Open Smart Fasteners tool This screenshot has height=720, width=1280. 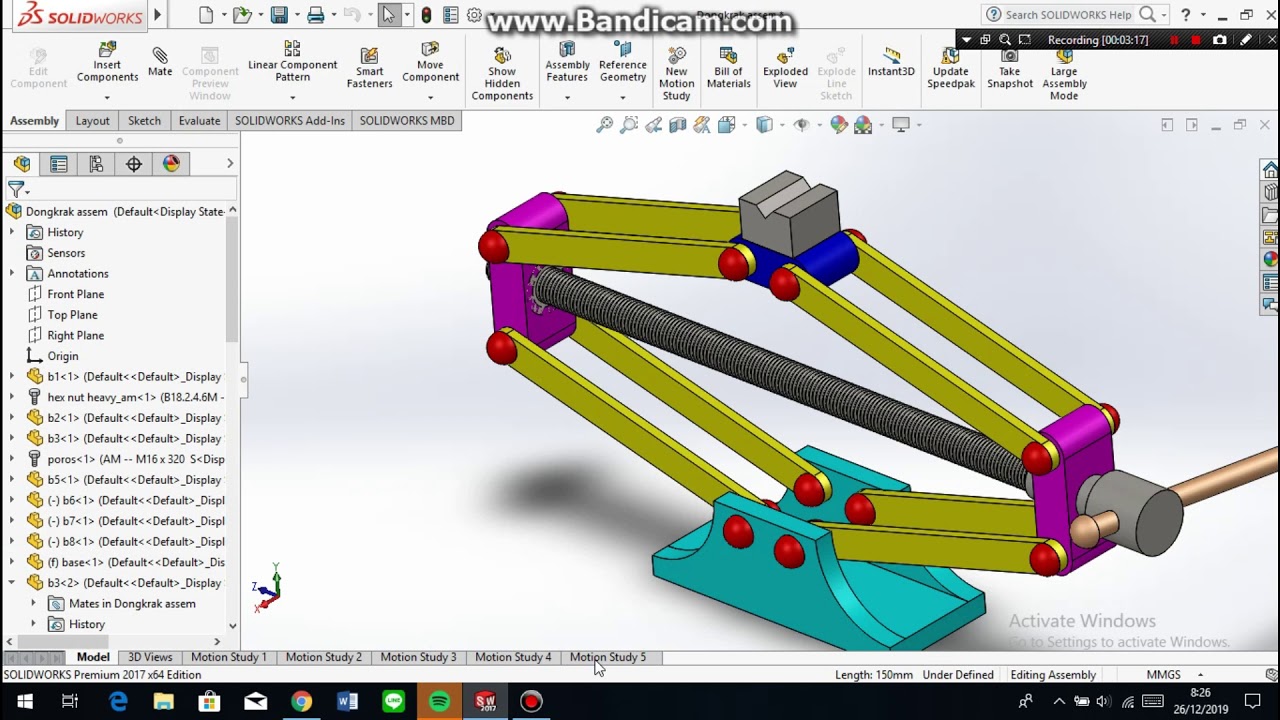(x=369, y=68)
